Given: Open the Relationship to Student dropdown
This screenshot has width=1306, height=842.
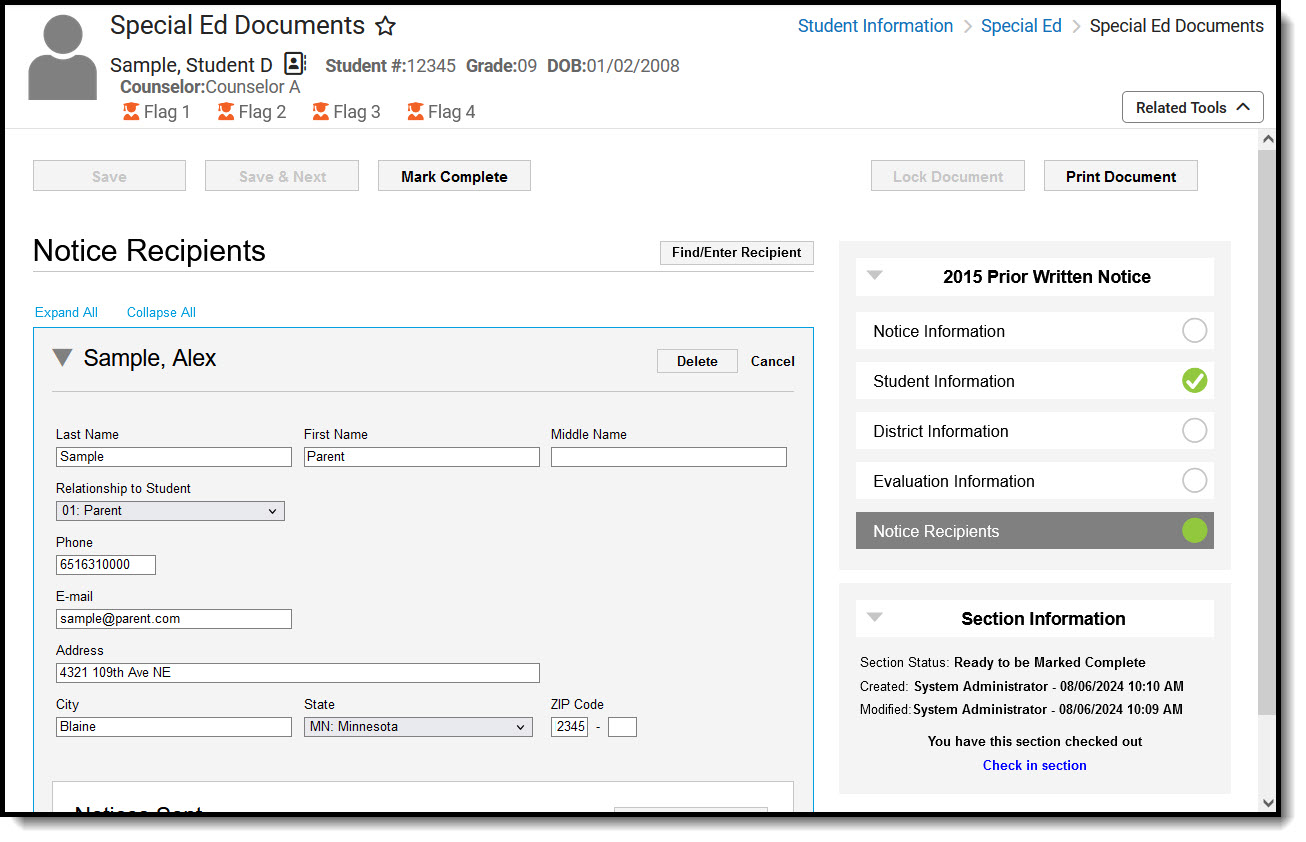Looking at the screenshot, I should (170, 511).
